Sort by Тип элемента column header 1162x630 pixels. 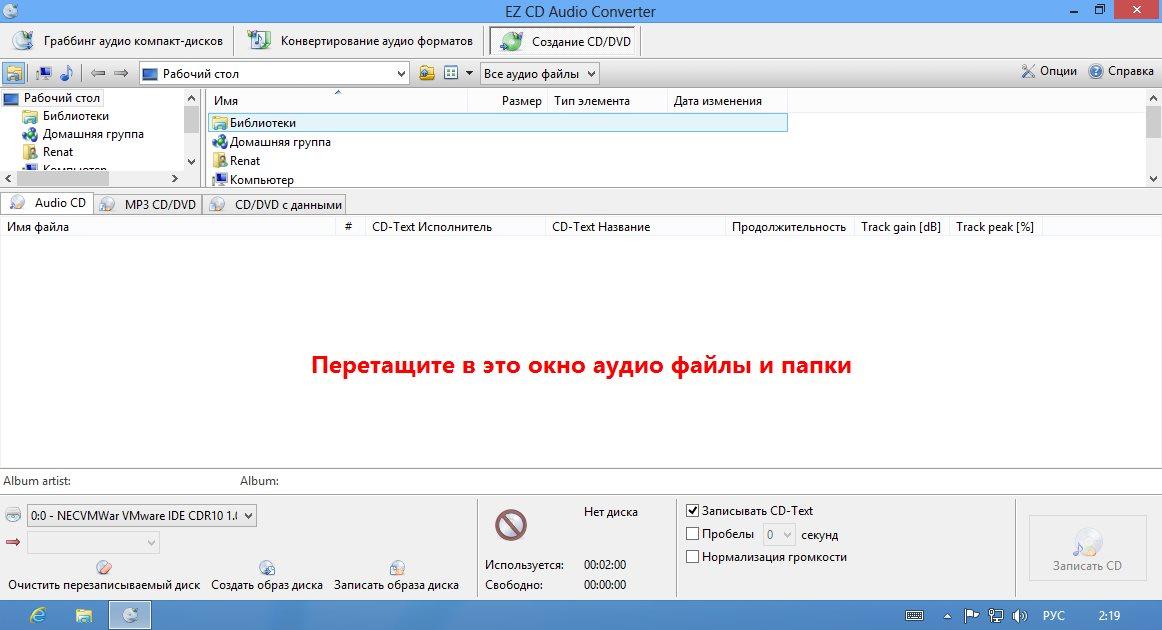click(608, 101)
